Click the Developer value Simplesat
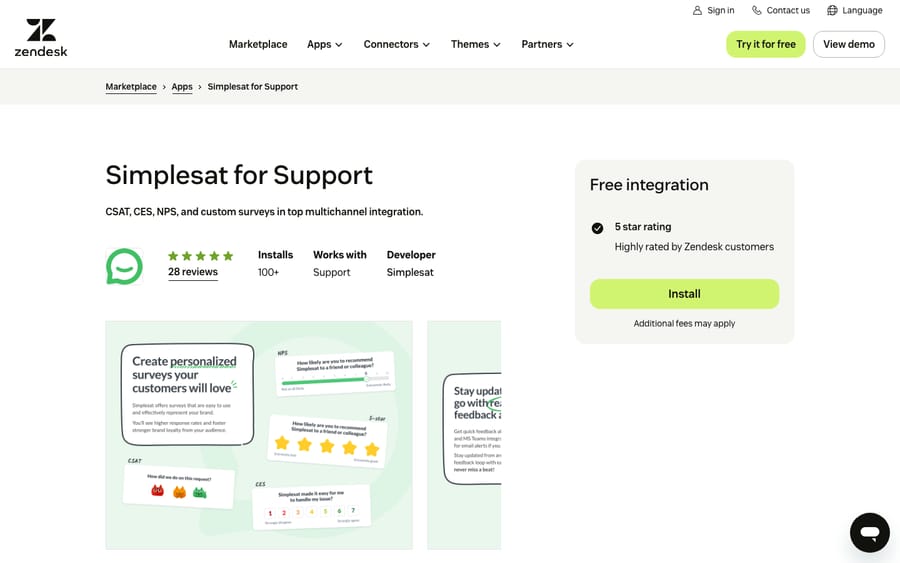Image resolution: width=900 pixels, height=563 pixels. (410, 273)
